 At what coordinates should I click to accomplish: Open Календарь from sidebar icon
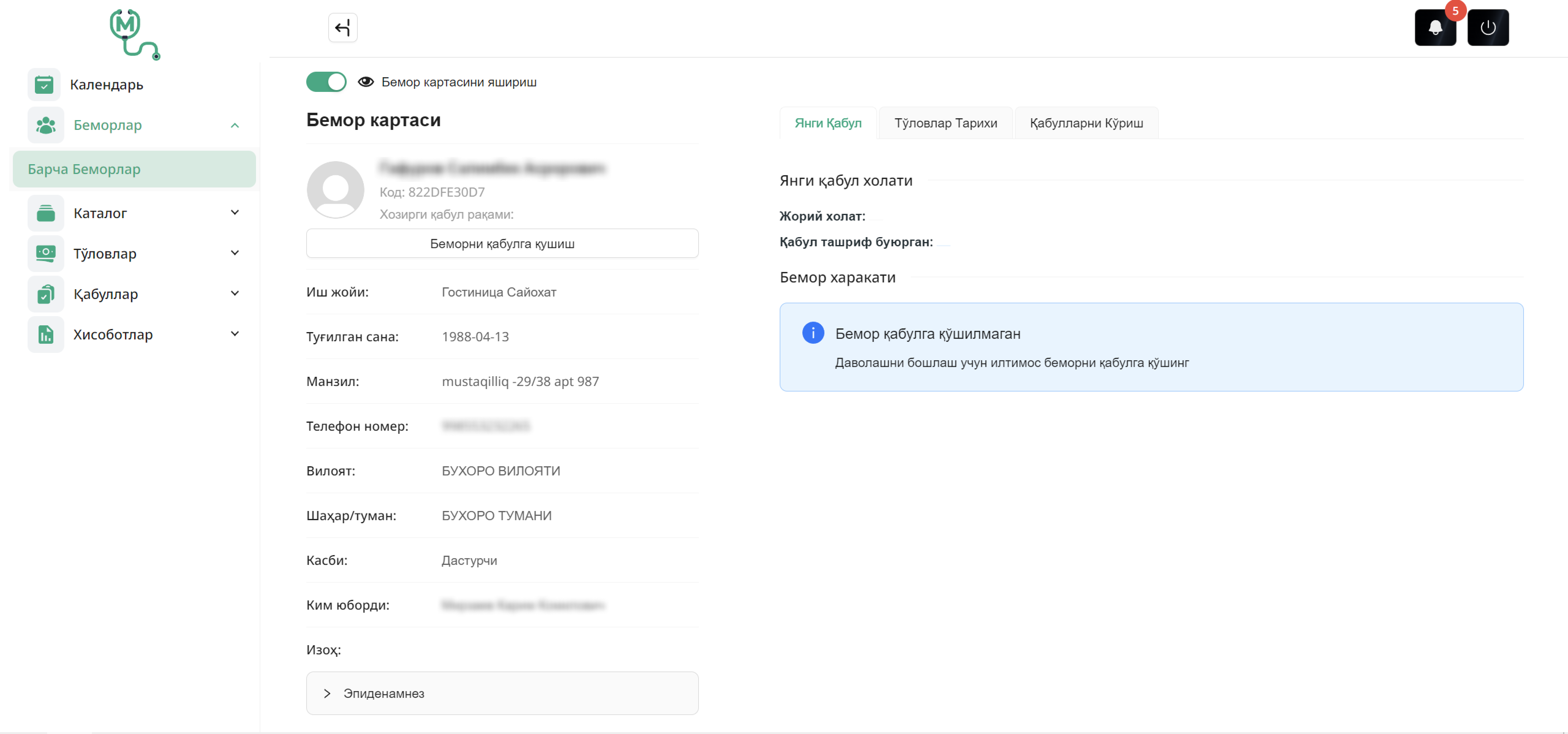(44, 85)
